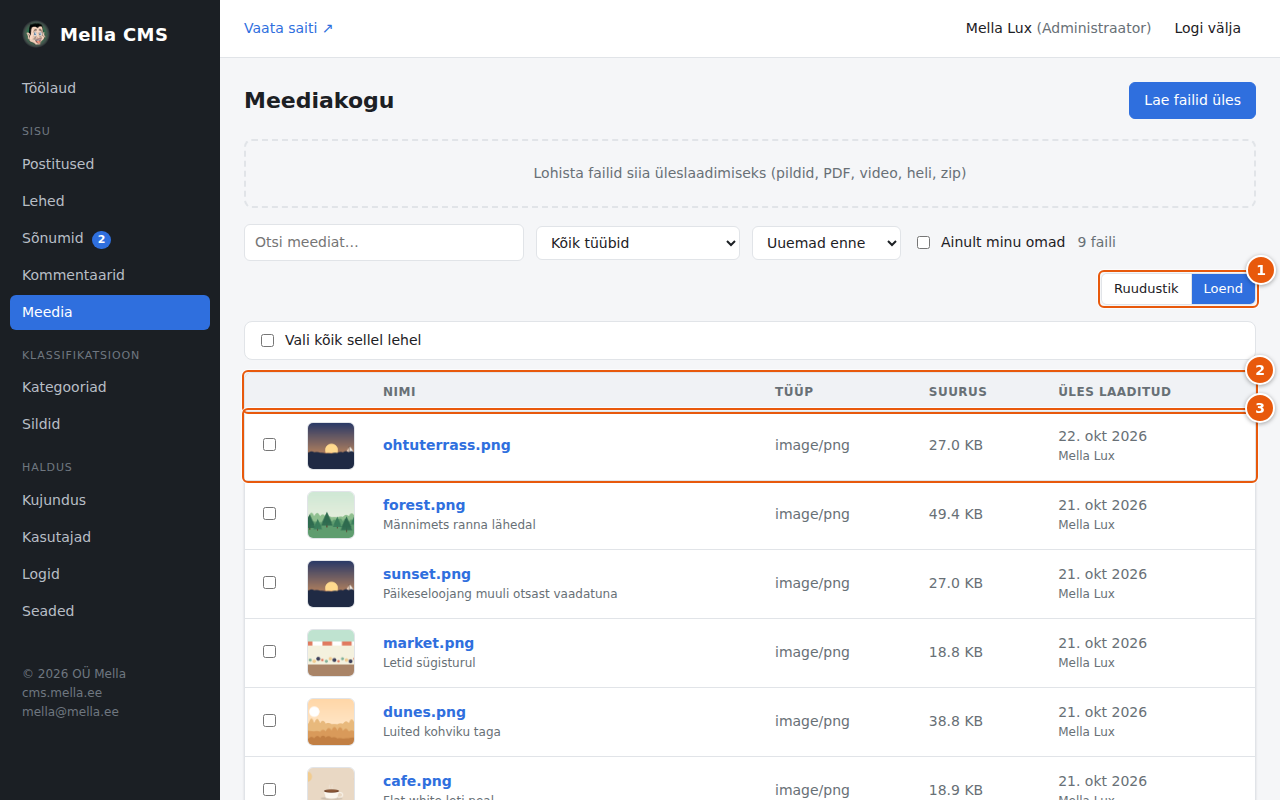Click the ÜLES LAADITUD column header
The image size is (1280, 800).
coord(1114,392)
